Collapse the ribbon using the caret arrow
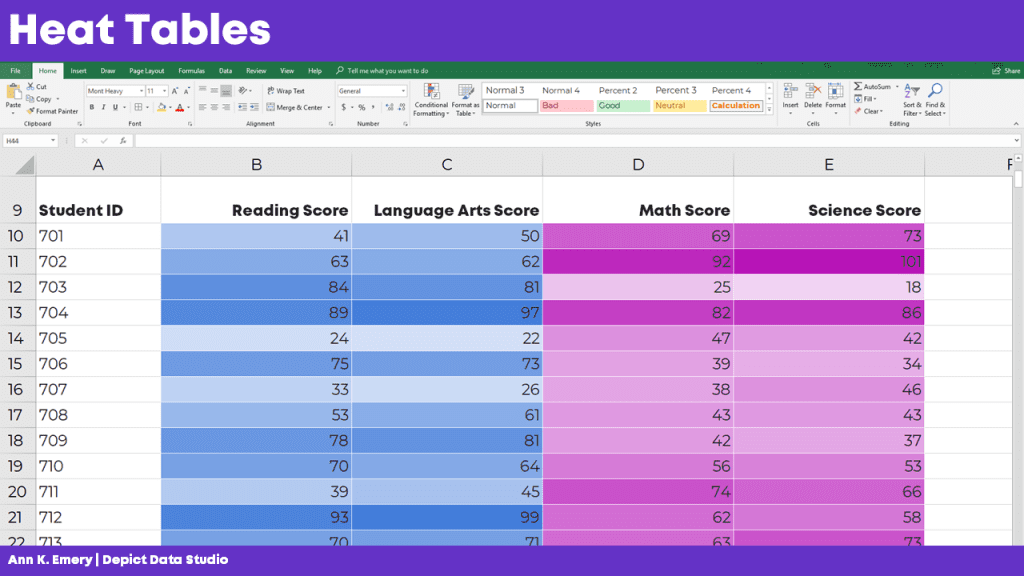The width and height of the screenshot is (1024, 576). (x=1016, y=124)
